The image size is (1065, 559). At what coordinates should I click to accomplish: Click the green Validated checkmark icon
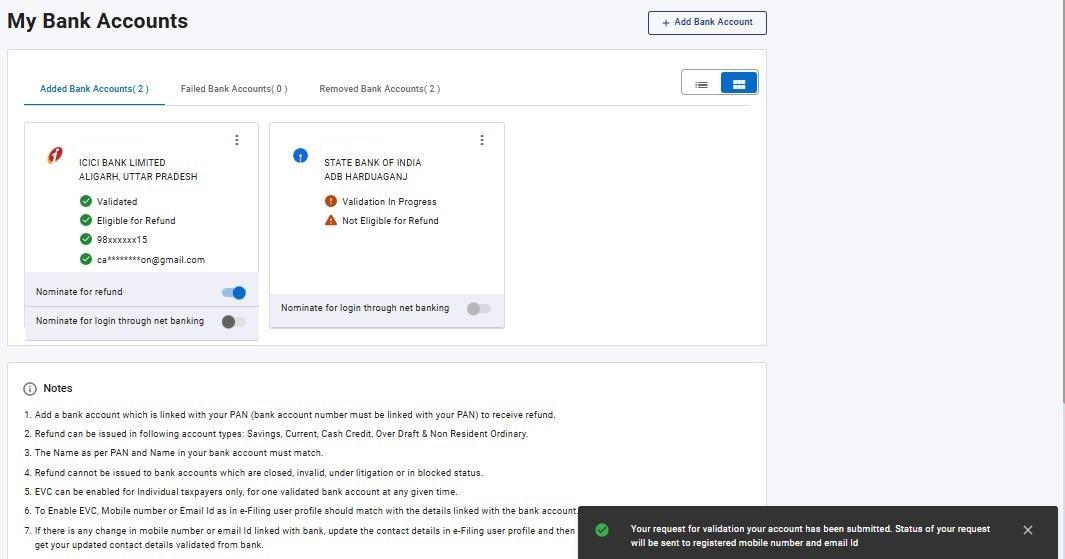[x=86, y=201]
